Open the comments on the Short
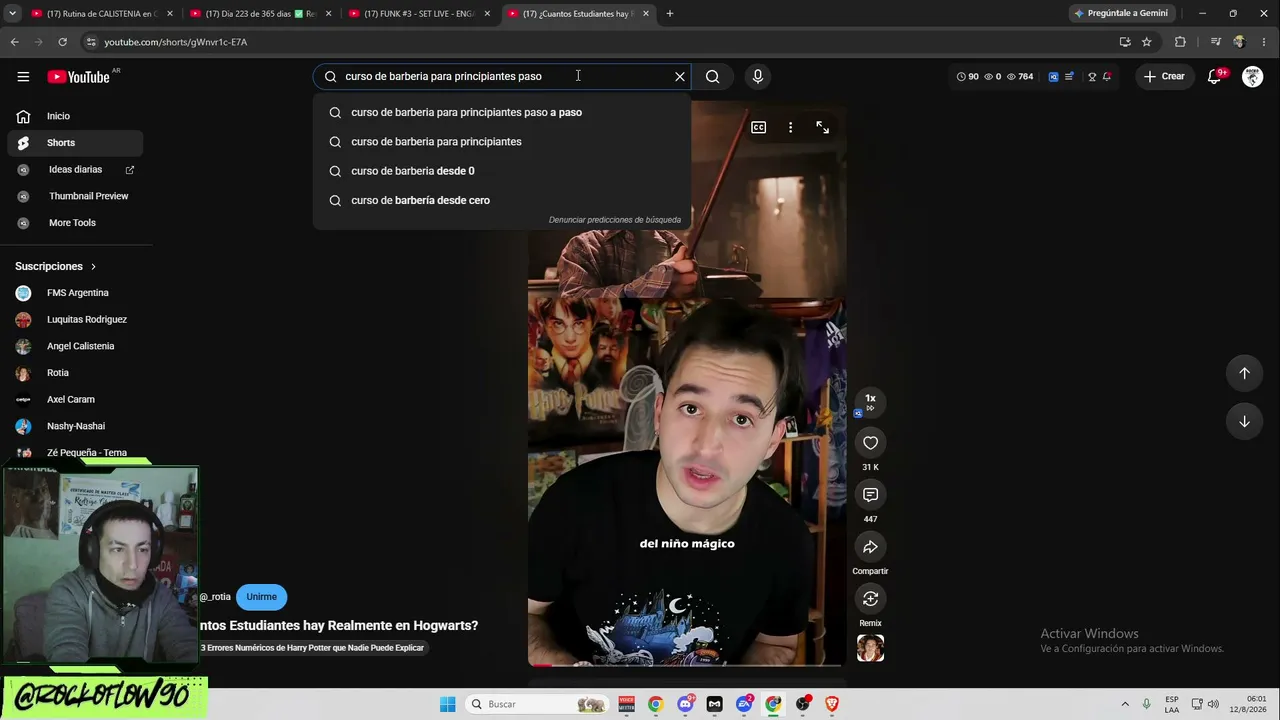This screenshot has height=720, width=1280. (x=870, y=495)
